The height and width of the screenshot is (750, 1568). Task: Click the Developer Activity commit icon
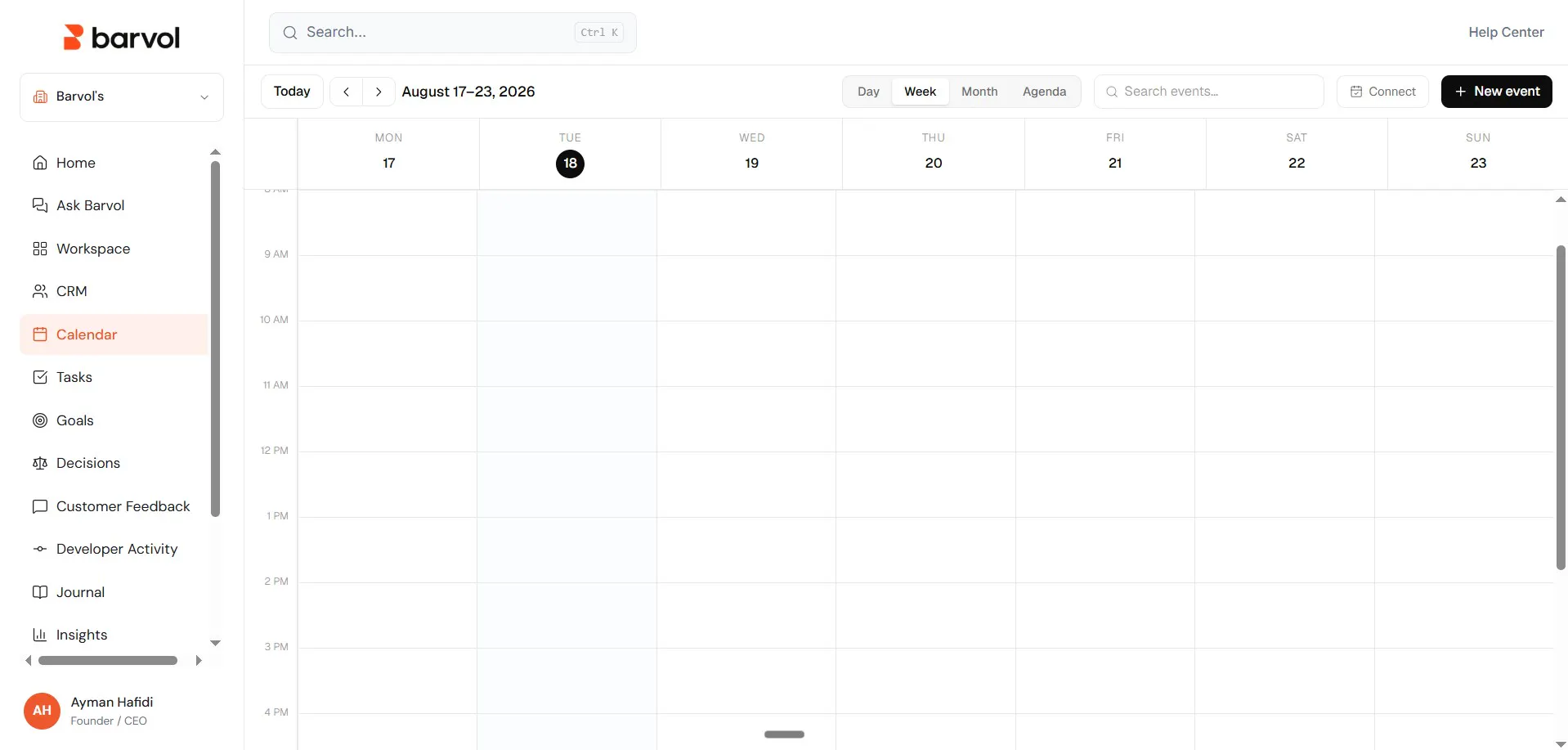(39, 549)
